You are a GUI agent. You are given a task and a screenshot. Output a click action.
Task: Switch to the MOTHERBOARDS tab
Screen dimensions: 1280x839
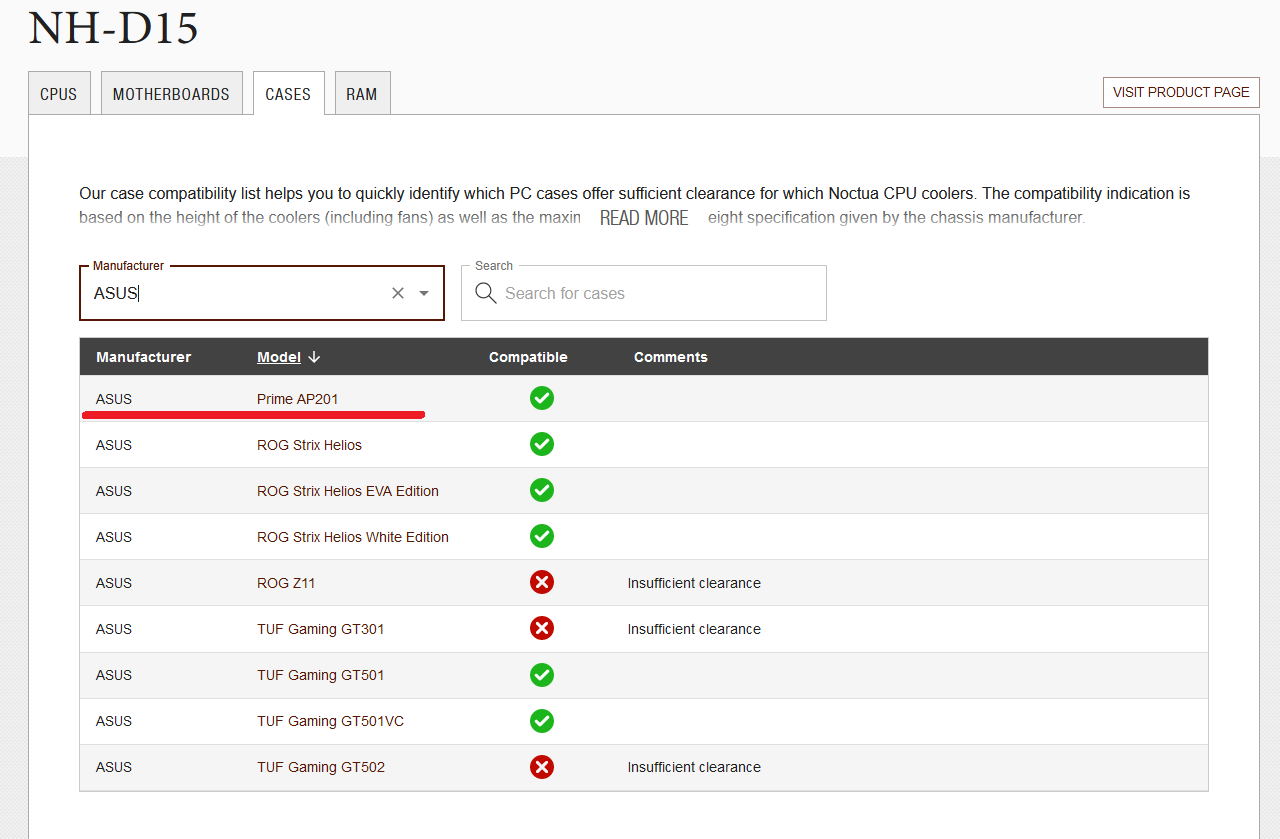pyautogui.click(x=171, y=93)
